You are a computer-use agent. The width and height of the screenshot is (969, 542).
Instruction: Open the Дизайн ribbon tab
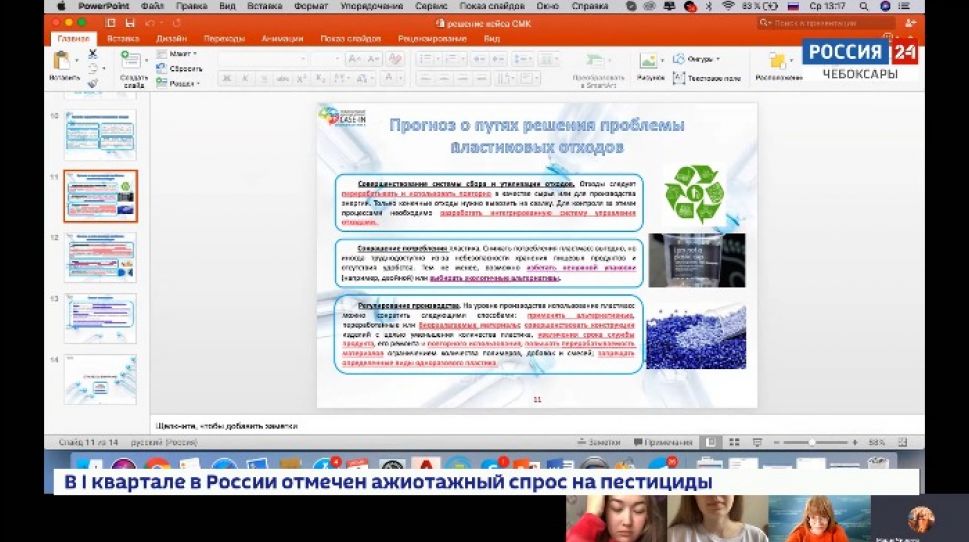pyautogui.click(x=171, y=38)
